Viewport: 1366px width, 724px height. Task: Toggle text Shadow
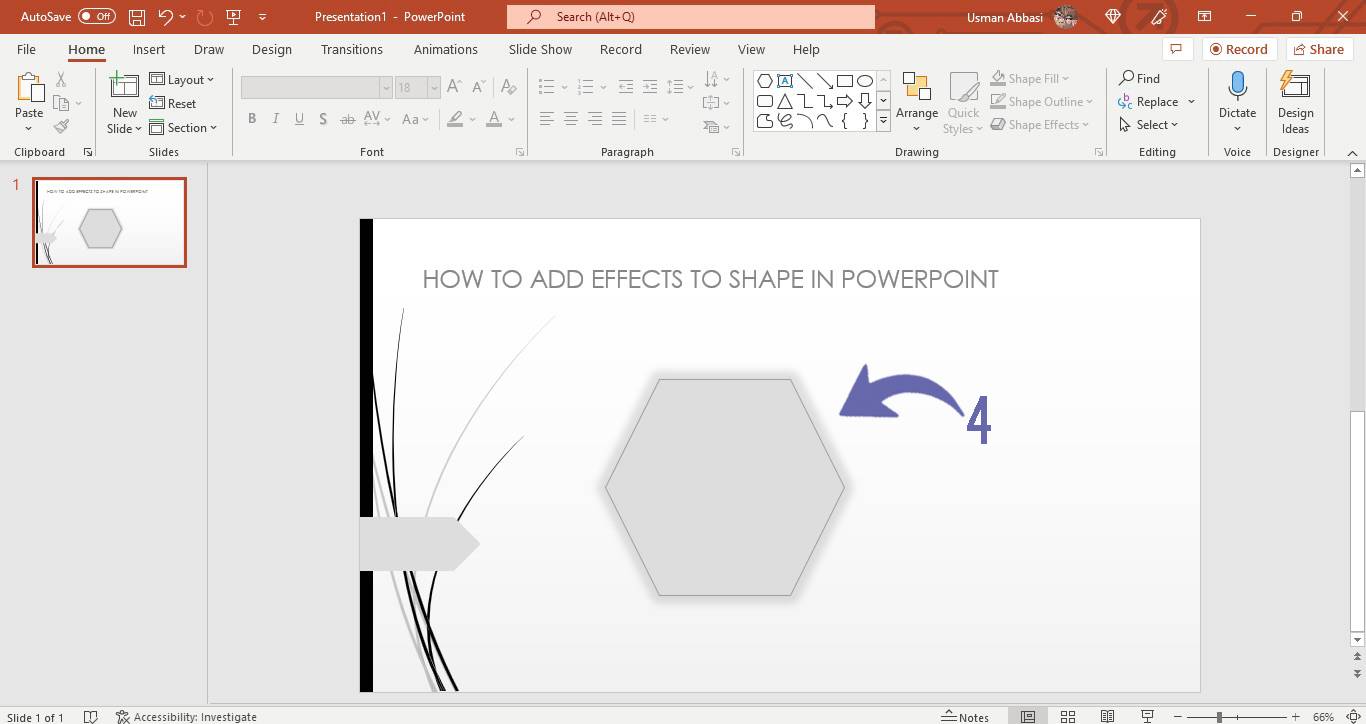[x=322, y=119]
